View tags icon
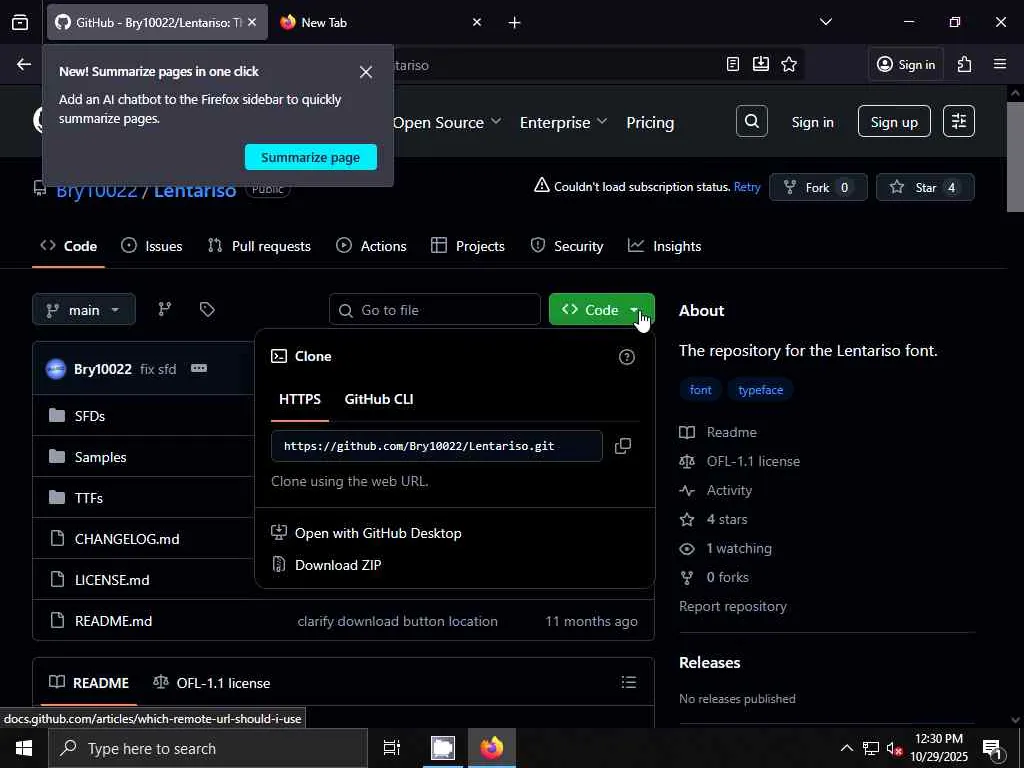 207,310
